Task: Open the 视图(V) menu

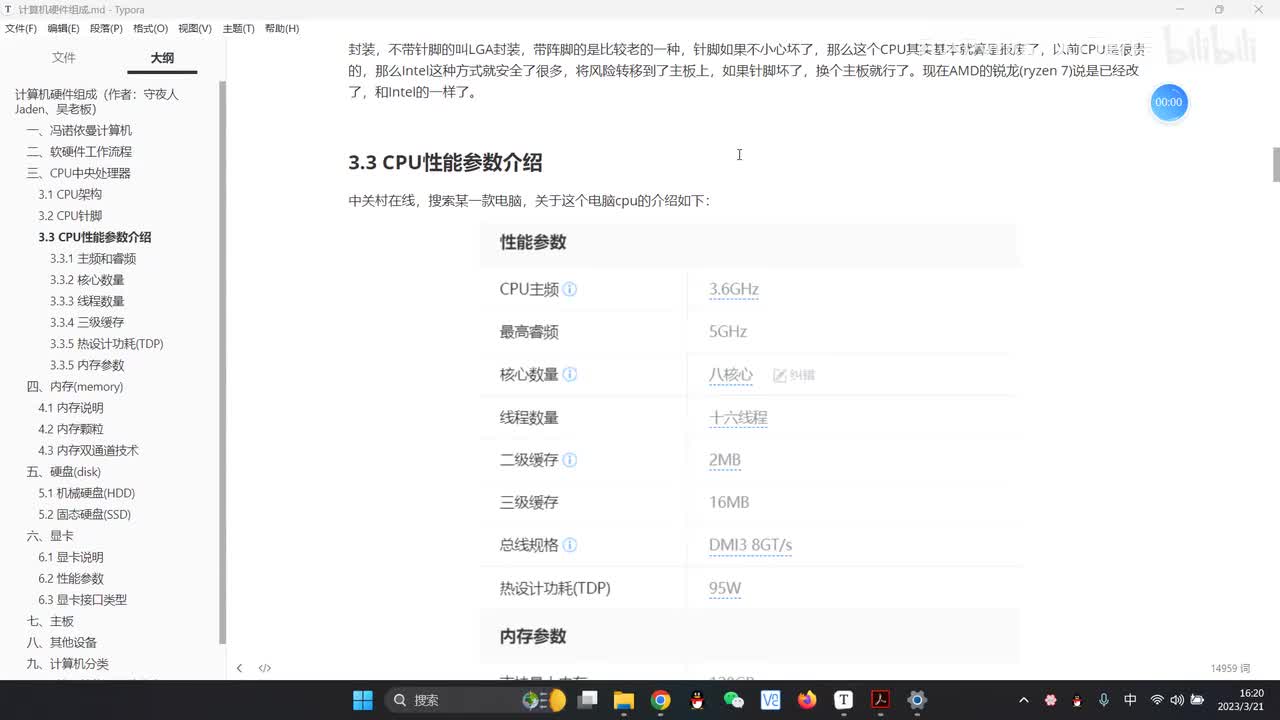Action: (194, 28)
